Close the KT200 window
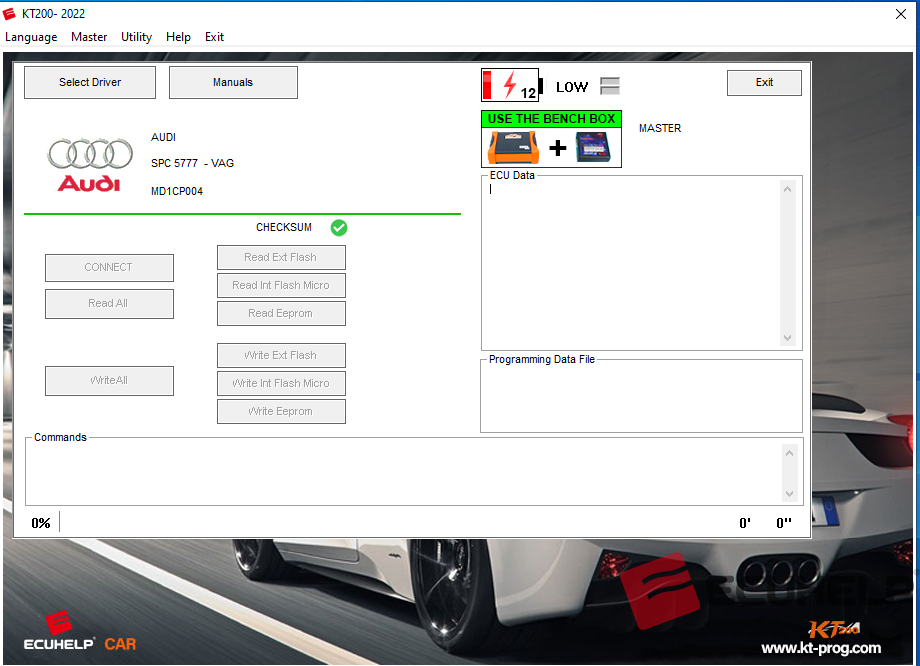The height and width of the screenshot is (666, 920). [x=901, y=14]
